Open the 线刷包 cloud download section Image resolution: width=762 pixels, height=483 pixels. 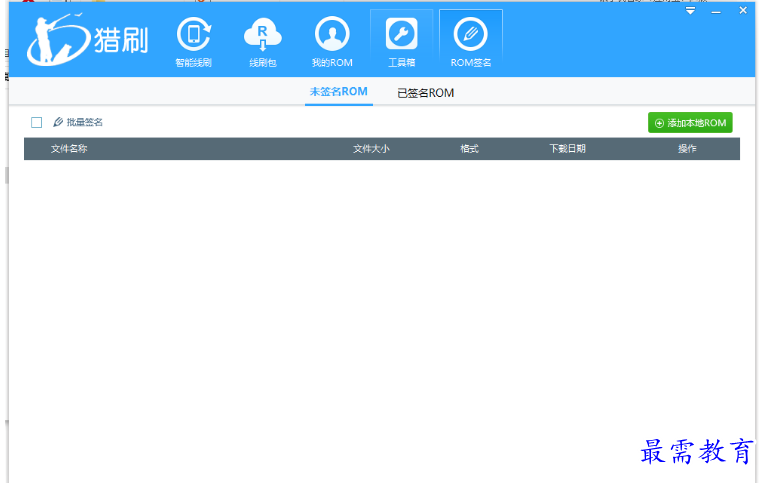coord(262,42)
